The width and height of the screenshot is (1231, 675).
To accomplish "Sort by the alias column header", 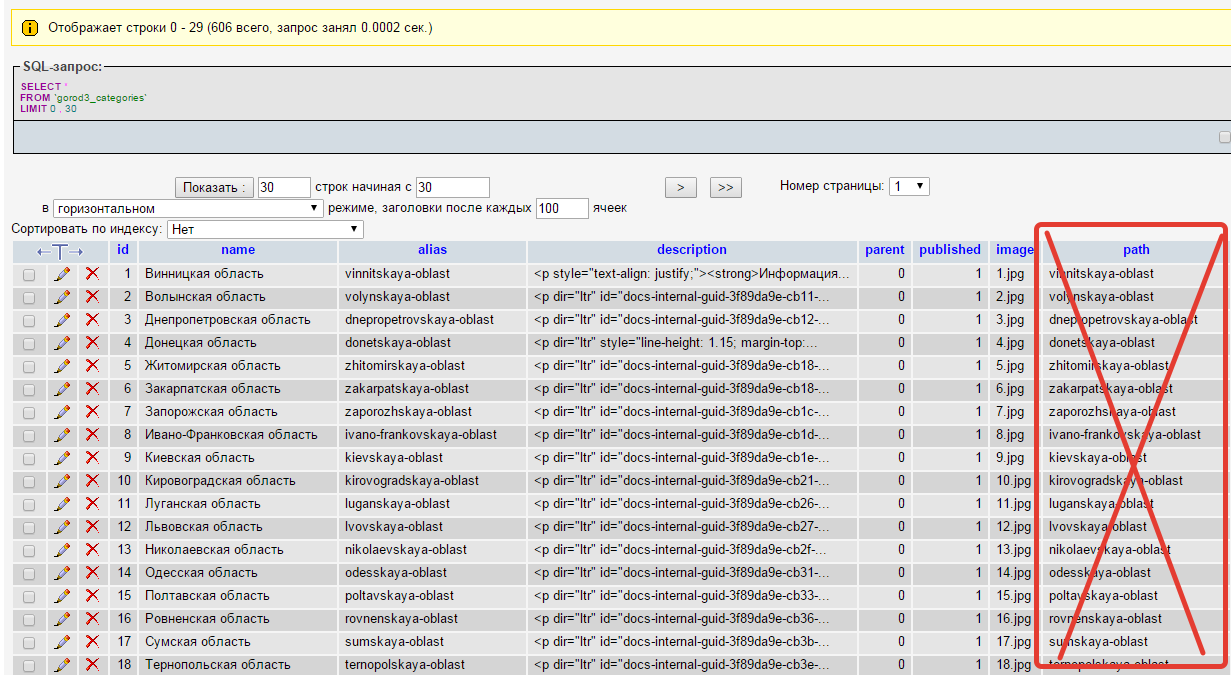I will click(433, 250).
